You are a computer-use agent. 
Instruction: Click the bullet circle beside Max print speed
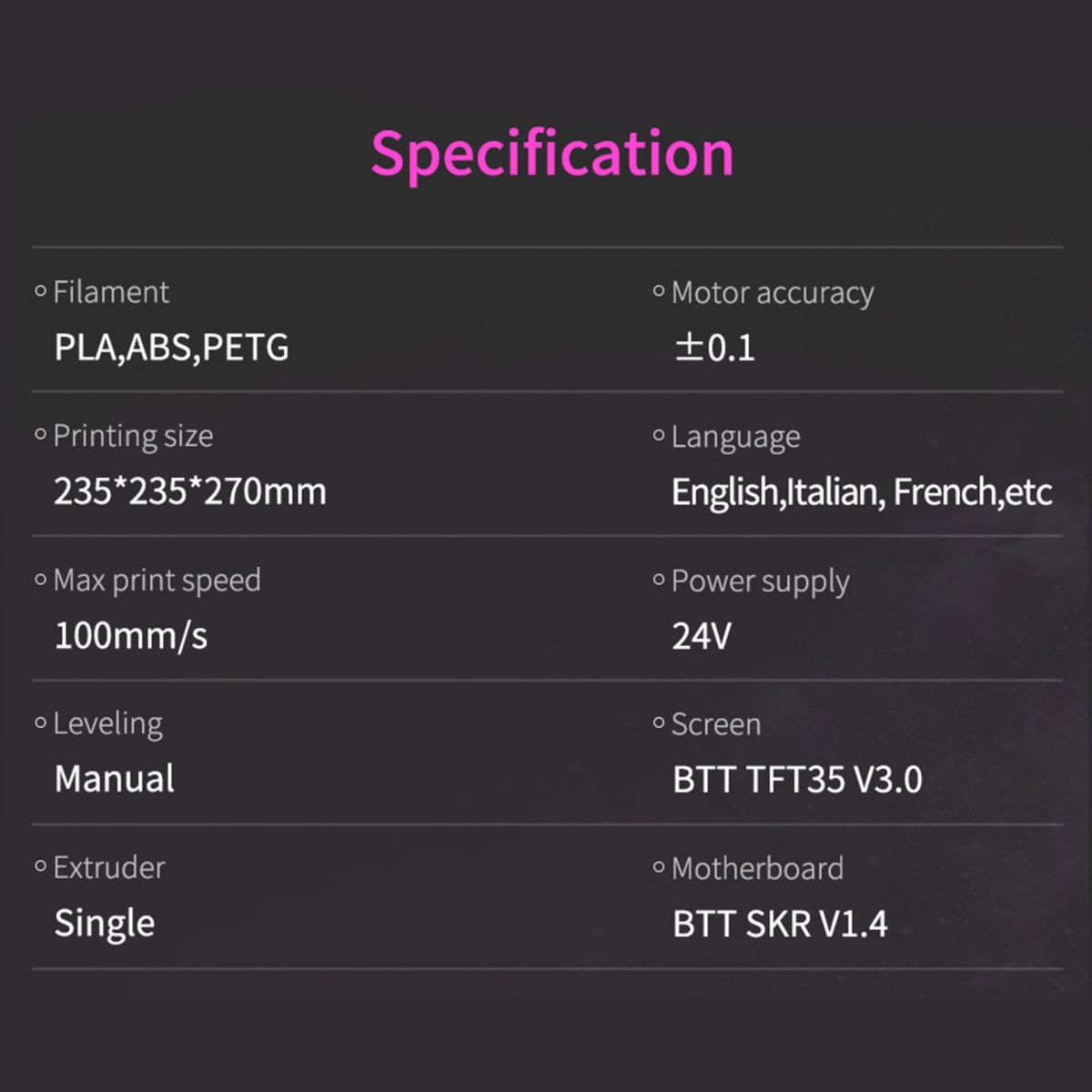click(40, 580)
